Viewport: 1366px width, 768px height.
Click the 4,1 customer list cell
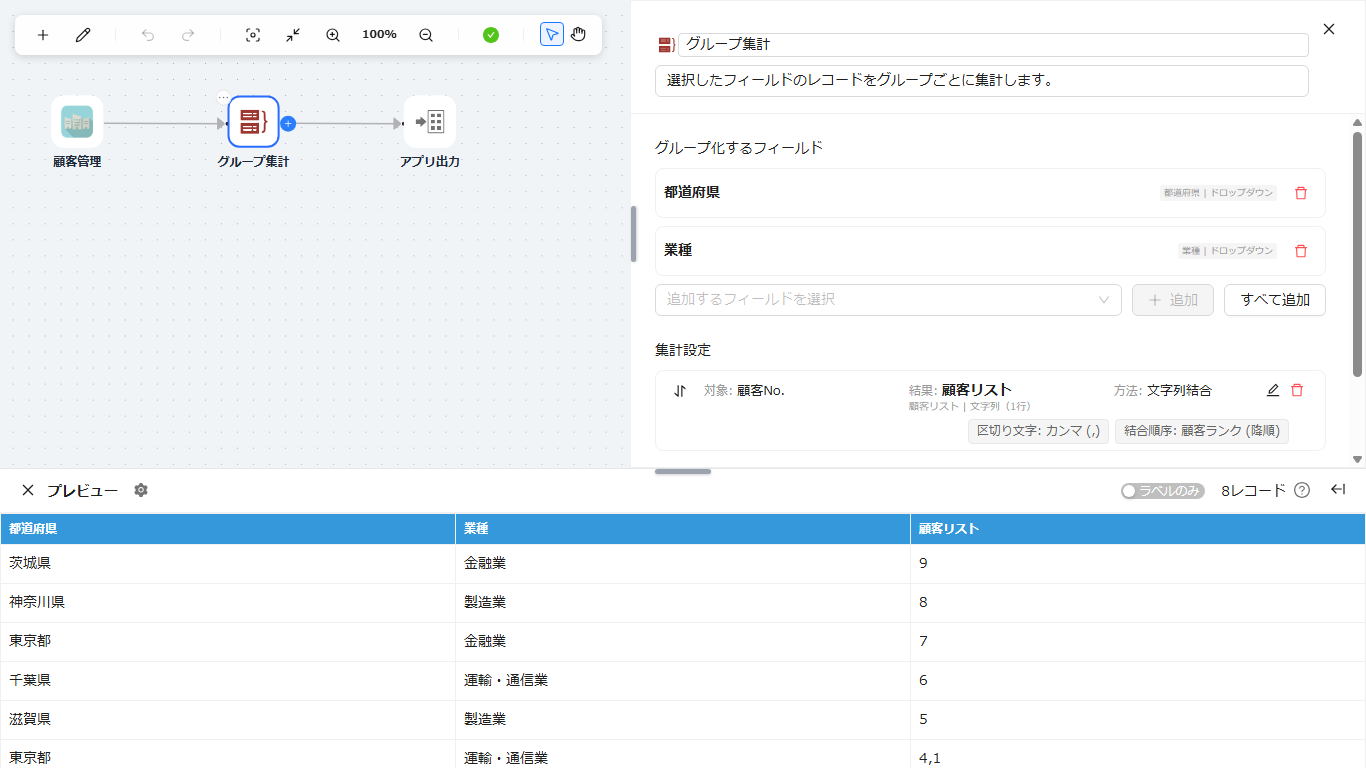(x=1138, y=755)
